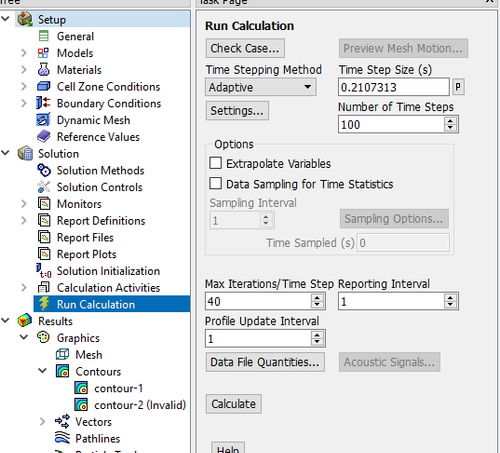Click Max Iterations/Time Step field
The width and height of the screenshot is (500, 453).
[258, 301]
